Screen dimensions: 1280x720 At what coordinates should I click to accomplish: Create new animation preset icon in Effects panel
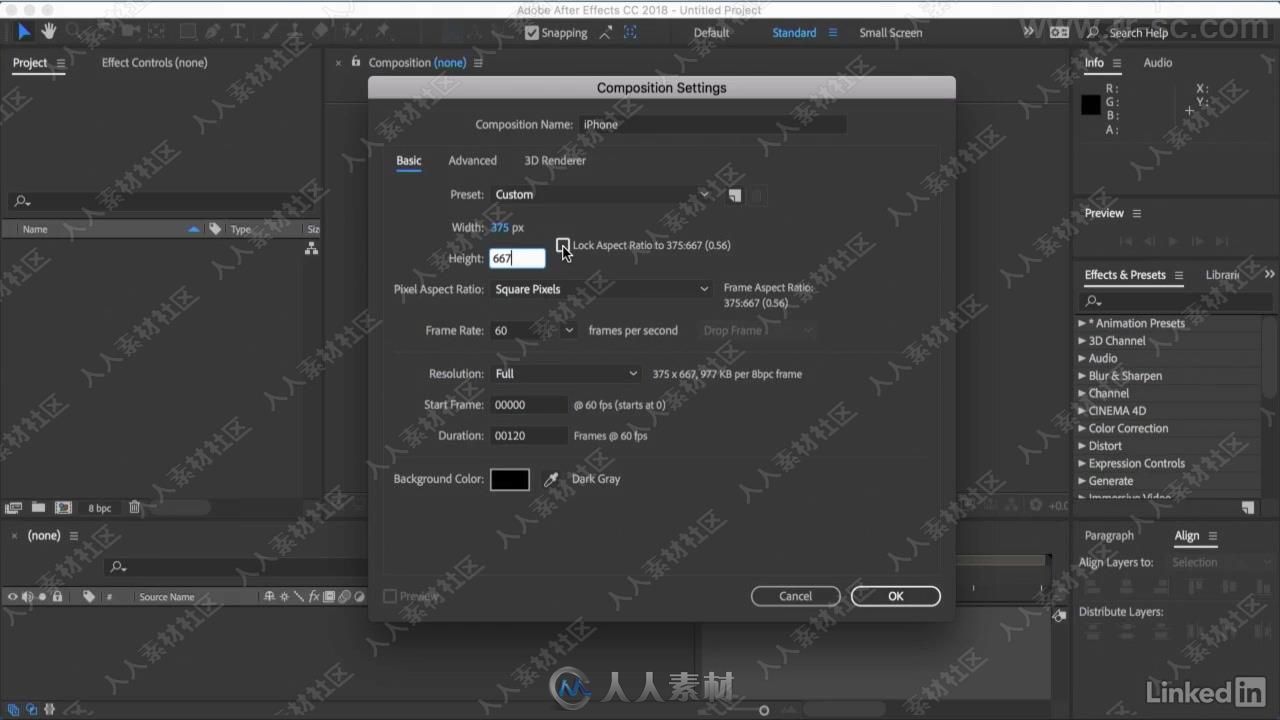coord(1248,508)
